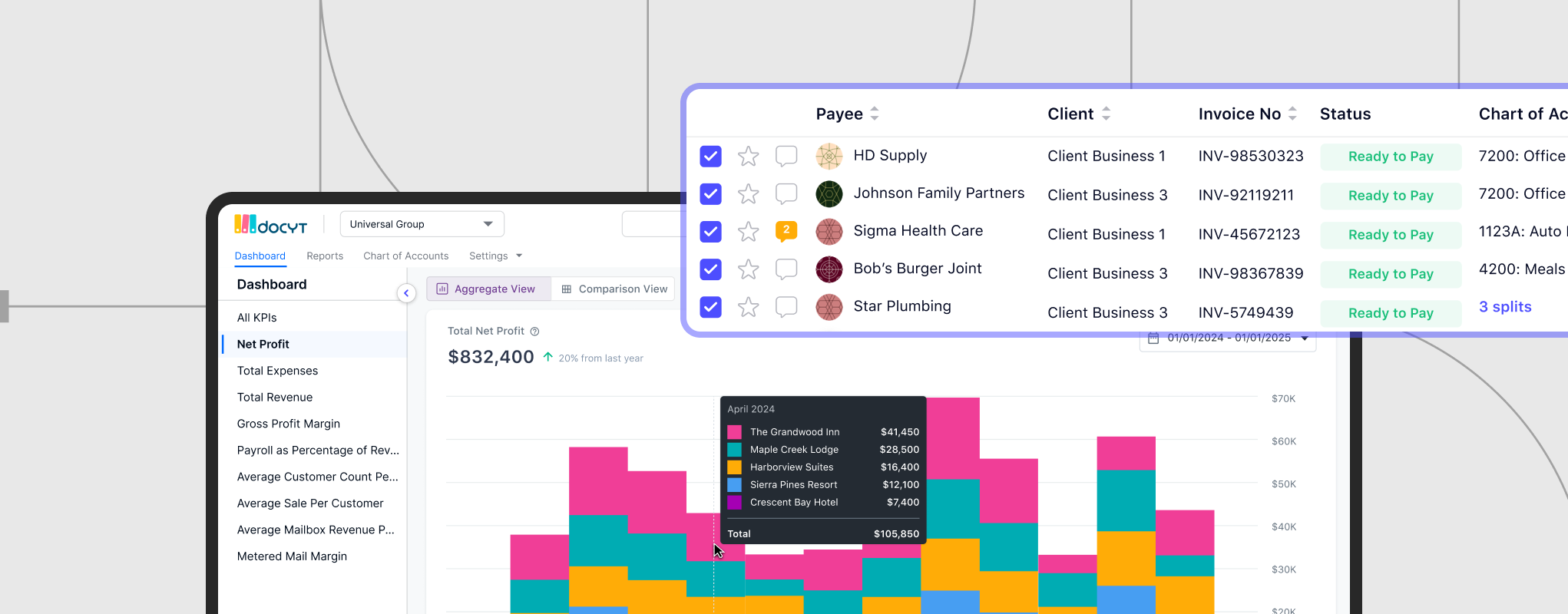Open comments for Bob's Burger Joint row

point(786,269)
